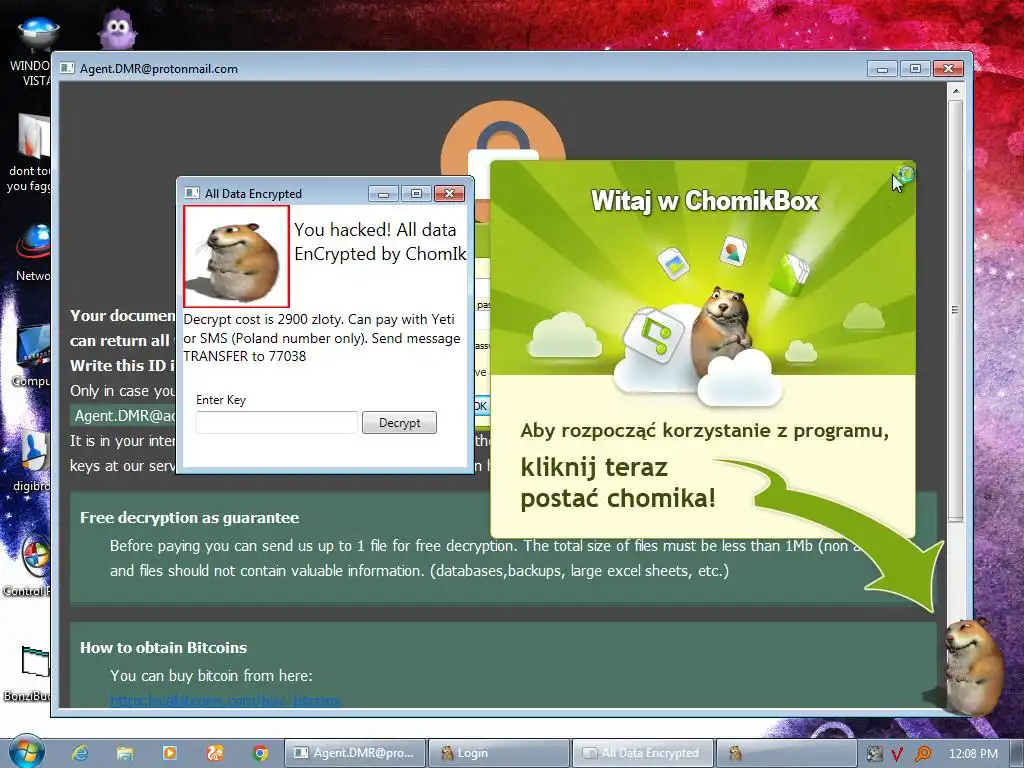The width and height of the screenshot is (1024, 768).
Task: Click the Show desktop strip beside the clock
Action: (1017, 753)
